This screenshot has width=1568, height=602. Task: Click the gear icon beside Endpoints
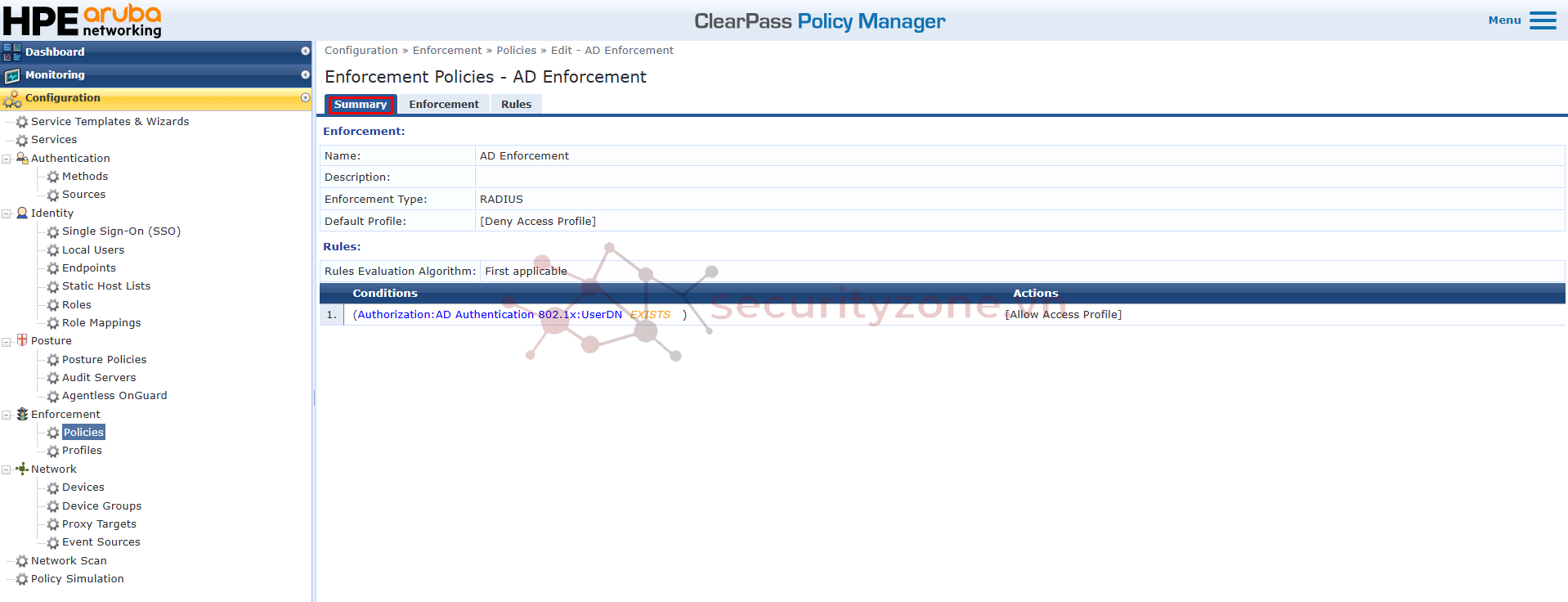[x=53, y=268]
